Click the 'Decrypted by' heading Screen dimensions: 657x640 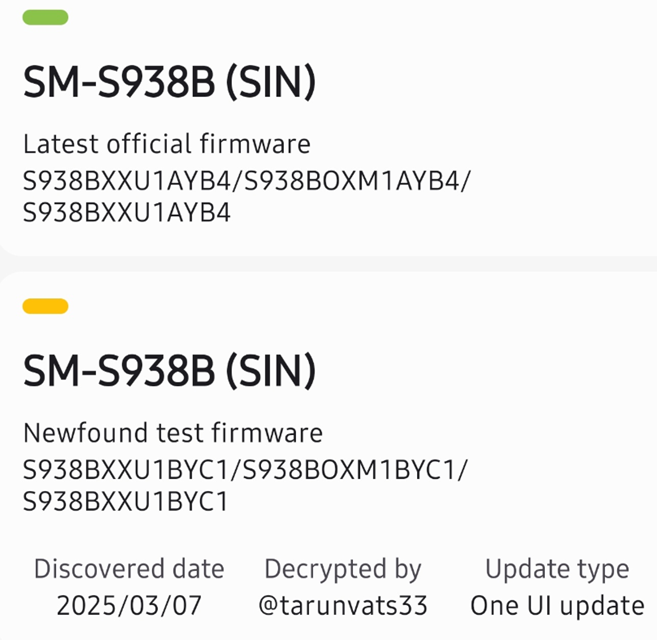(343, 569)
